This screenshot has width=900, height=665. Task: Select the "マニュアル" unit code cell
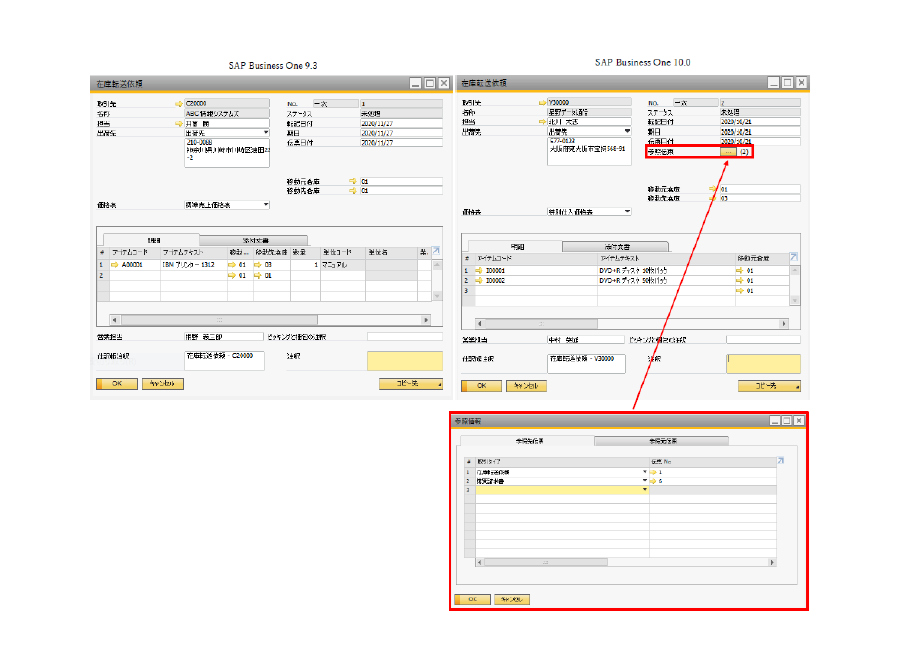pyautogui.click(x=343, y=265)
